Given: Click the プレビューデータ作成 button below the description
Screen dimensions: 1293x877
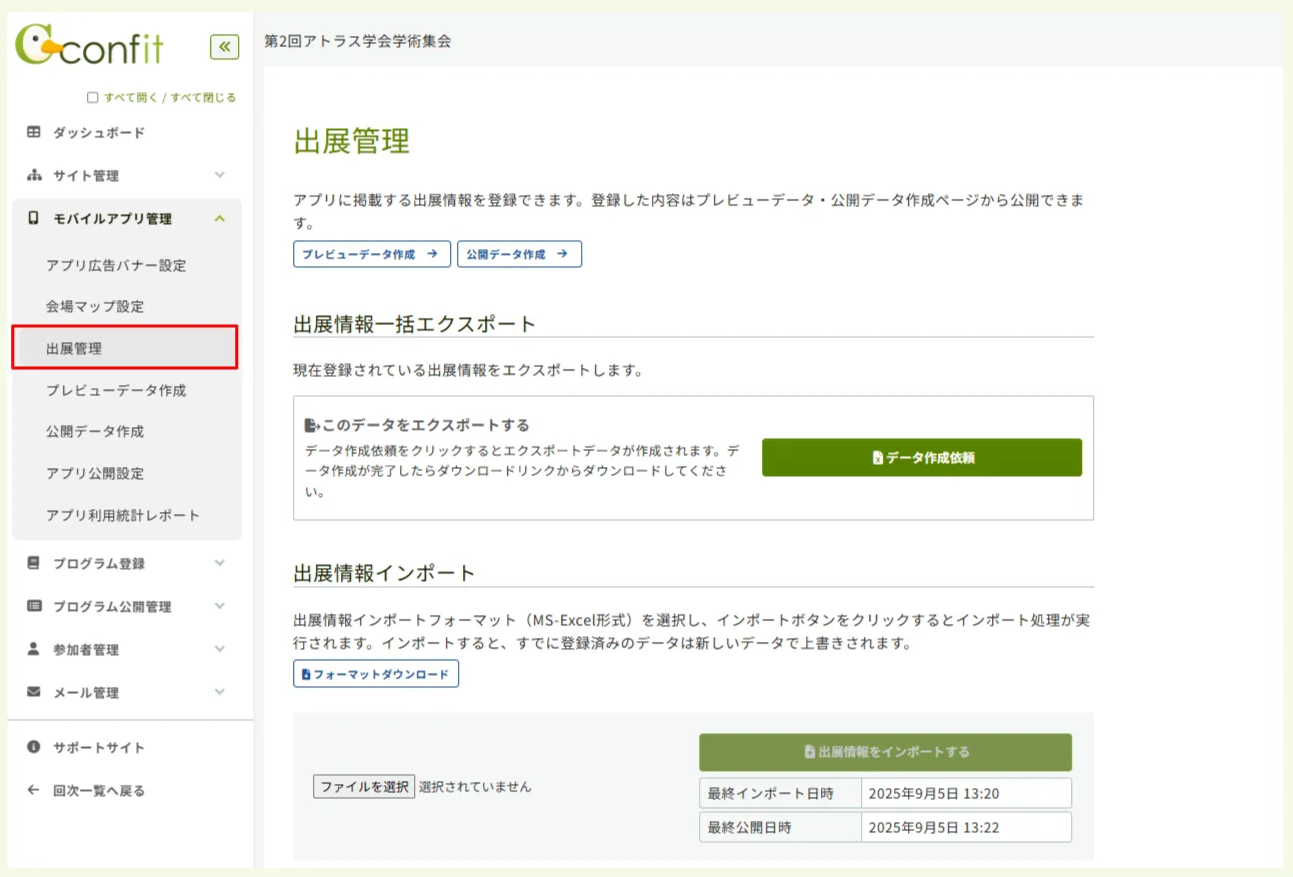Looking at the screenshot, I should click(371, 254).
